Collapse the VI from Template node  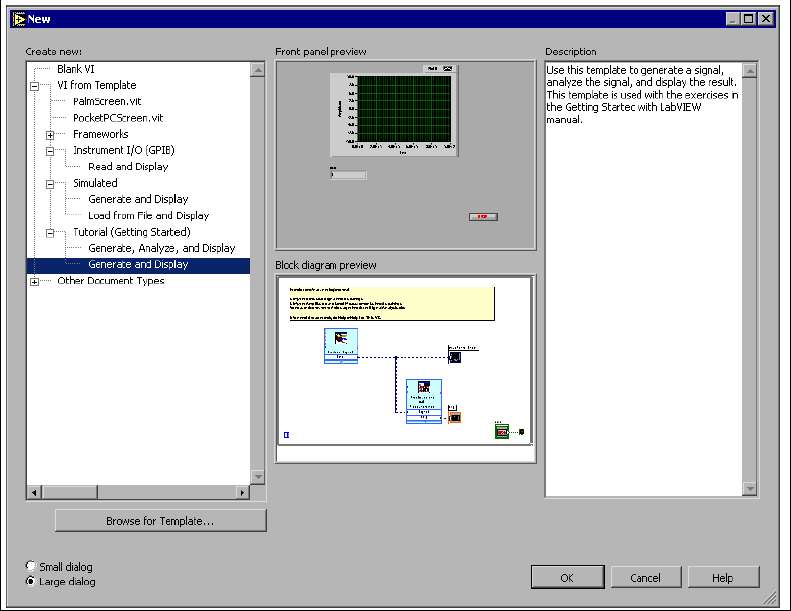point(34,86)
